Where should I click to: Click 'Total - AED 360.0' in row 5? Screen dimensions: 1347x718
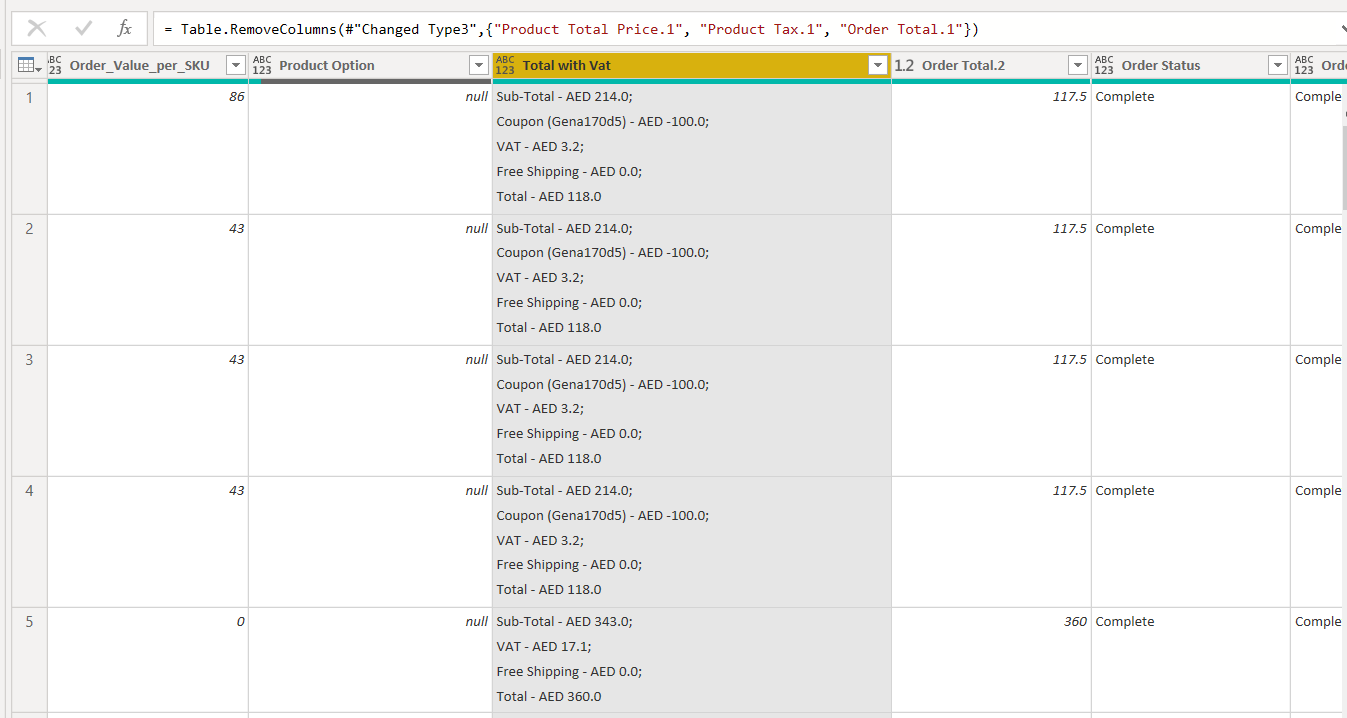pyautogui.click(x=549, y=696)
